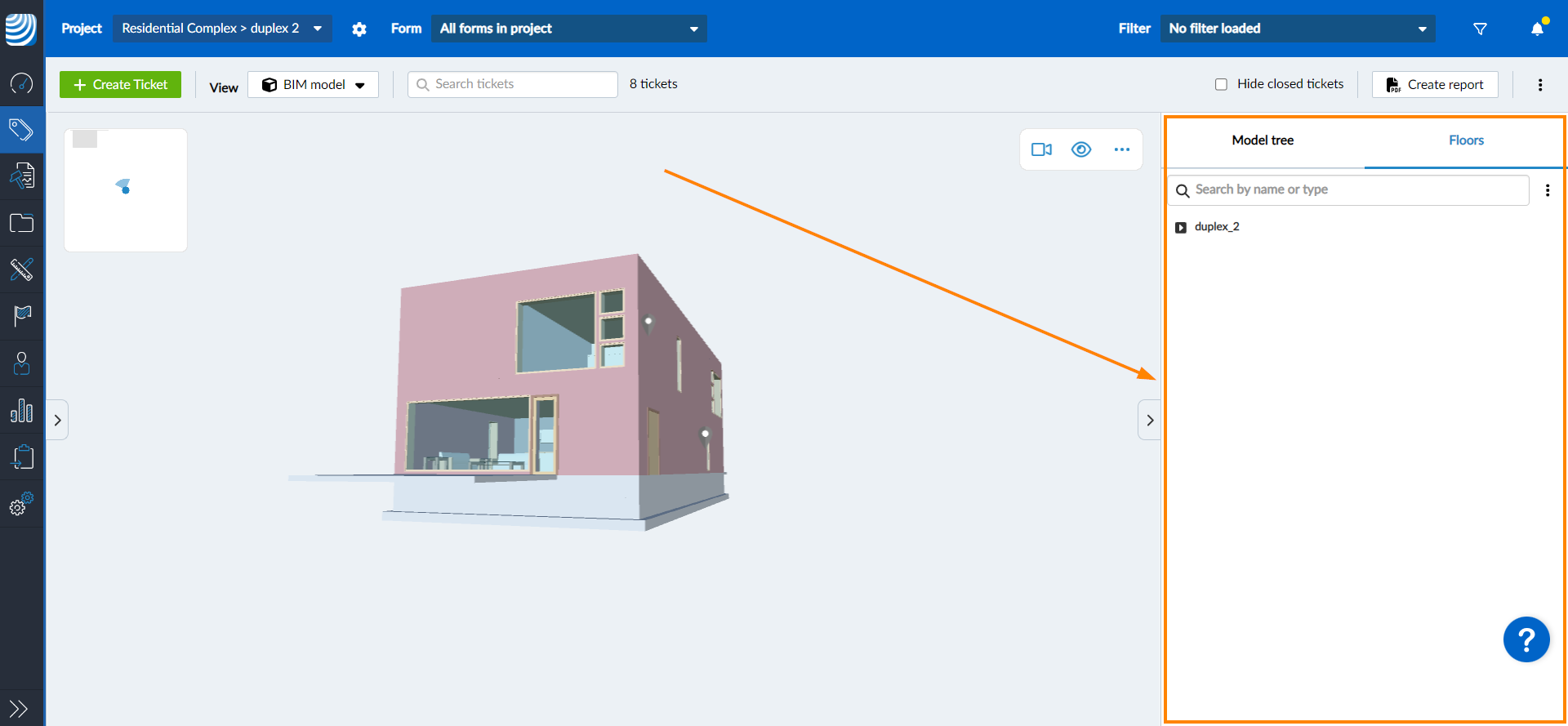This screenshot has width=1568, height=726.
Task: Switch to the Floors tab
Action: [1466, 140]
